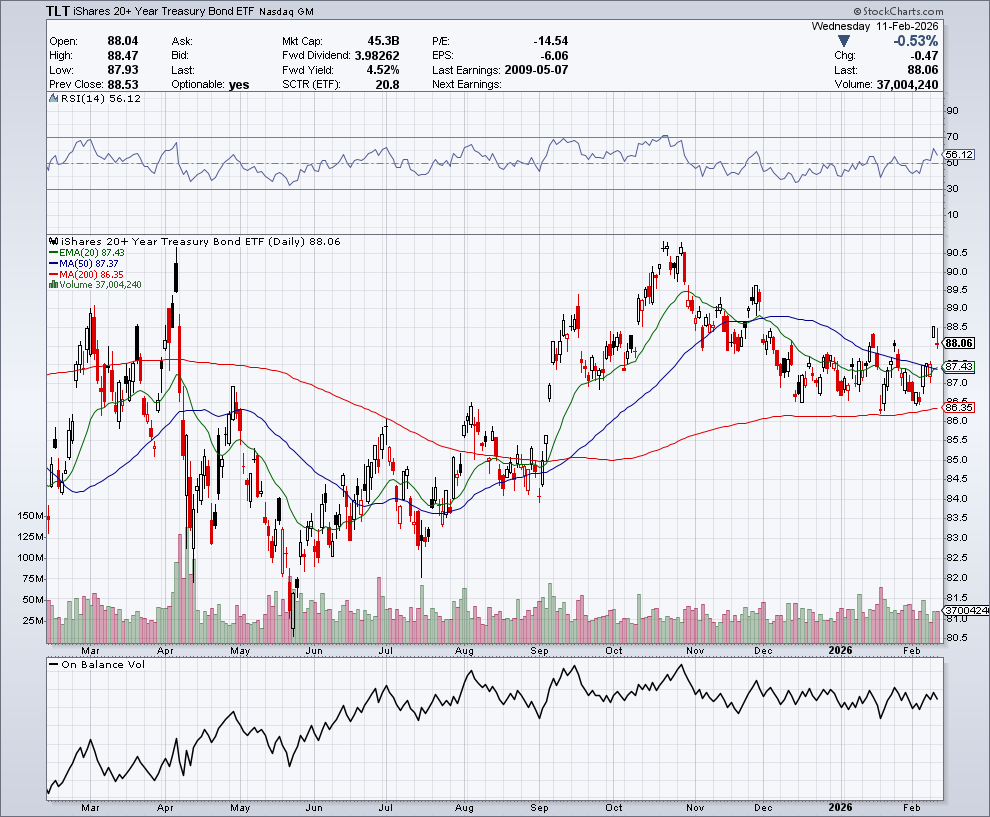Click the green 87.43 EMA price tag
This screenshot has width=990, height=817.
coord(958,367)
